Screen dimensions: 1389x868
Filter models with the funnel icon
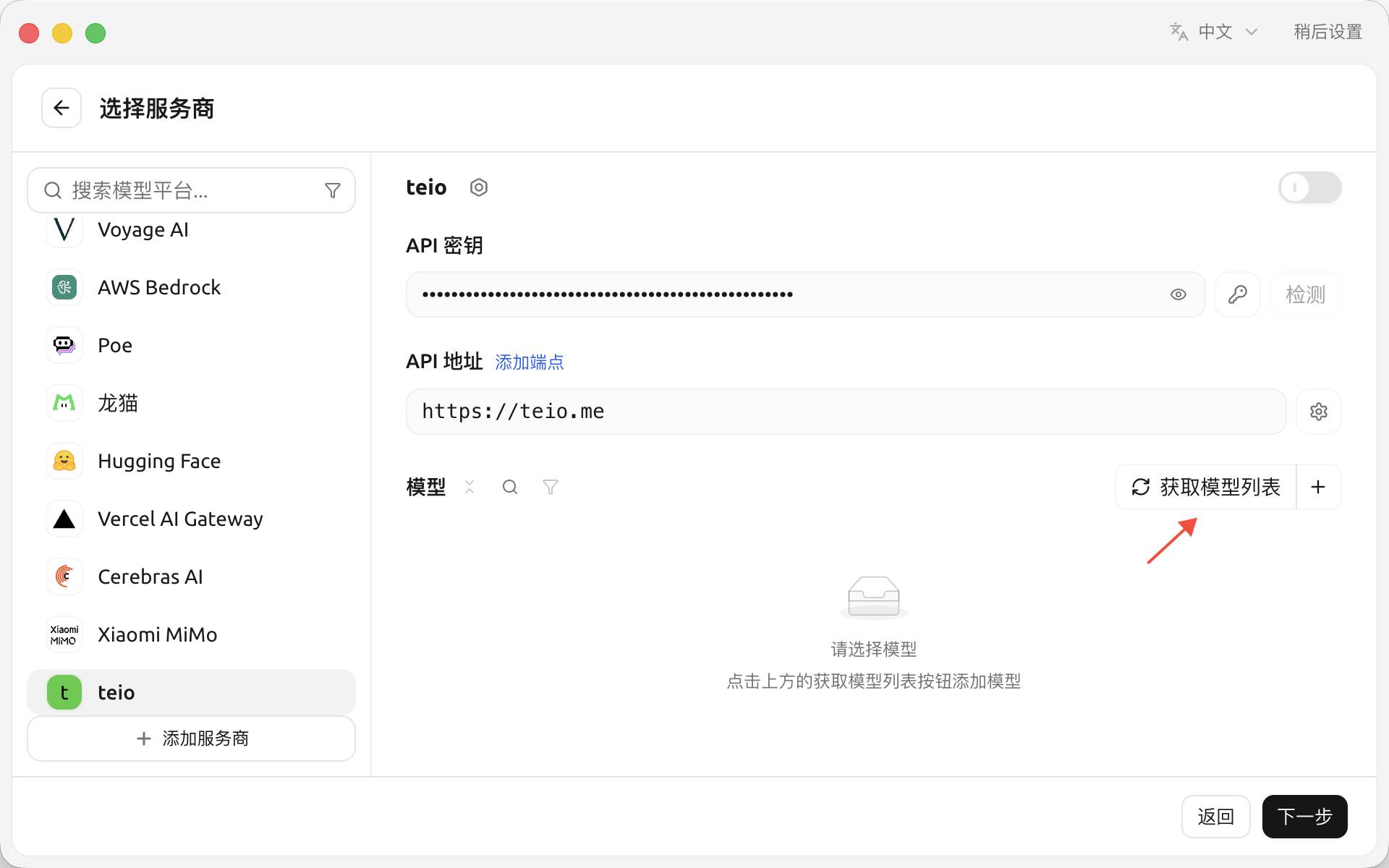551,487
